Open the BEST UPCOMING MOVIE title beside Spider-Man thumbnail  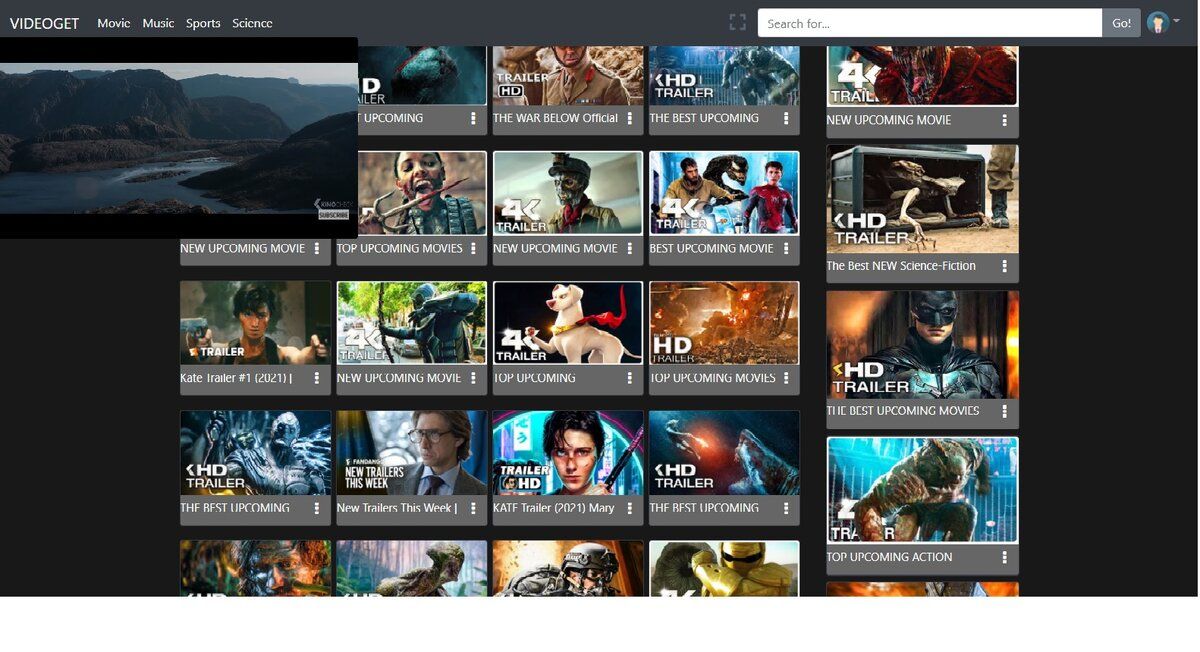coord(711,248)
